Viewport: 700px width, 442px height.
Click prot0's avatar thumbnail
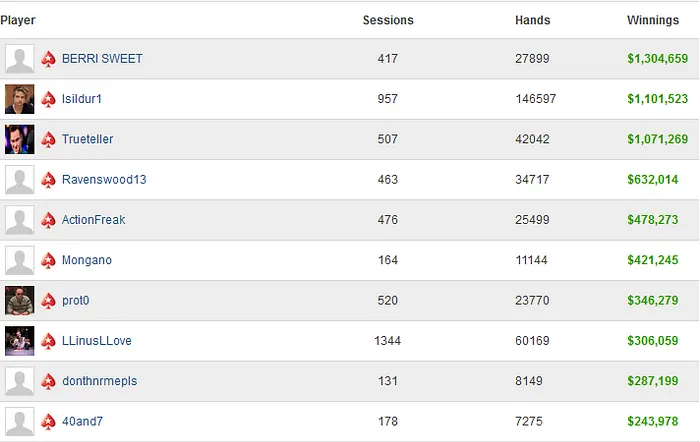click(x=19, y=301)
